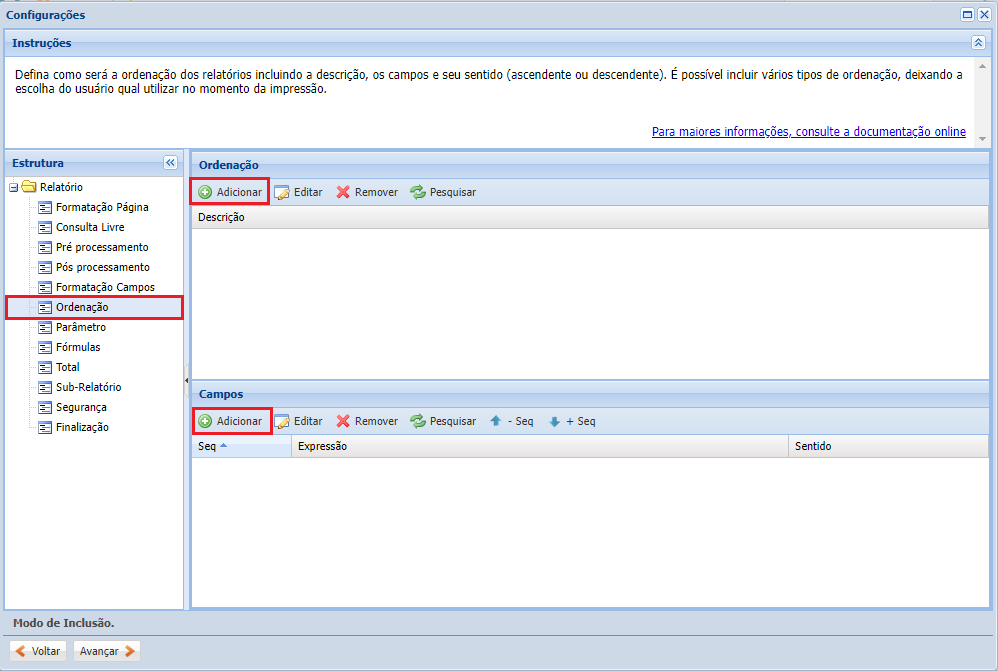Image resolution: width=998 pixels, height=671 pixels.
Task: Collapse the Estrutura side panel
Action: pos(169,163)
